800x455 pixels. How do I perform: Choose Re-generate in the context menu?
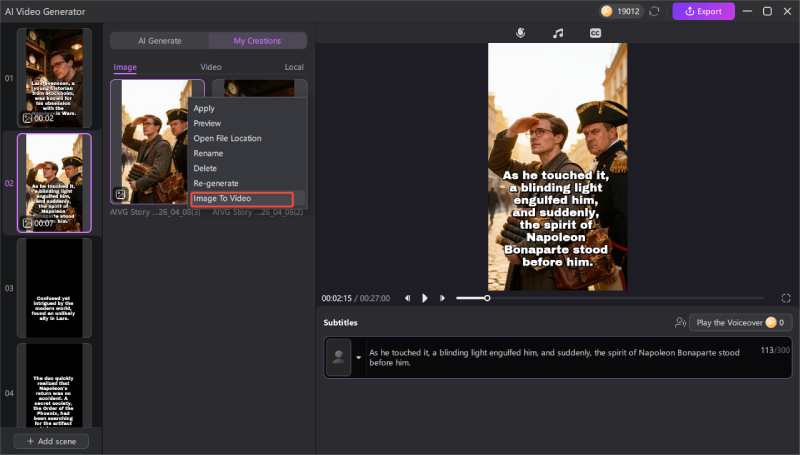[215, 184]
